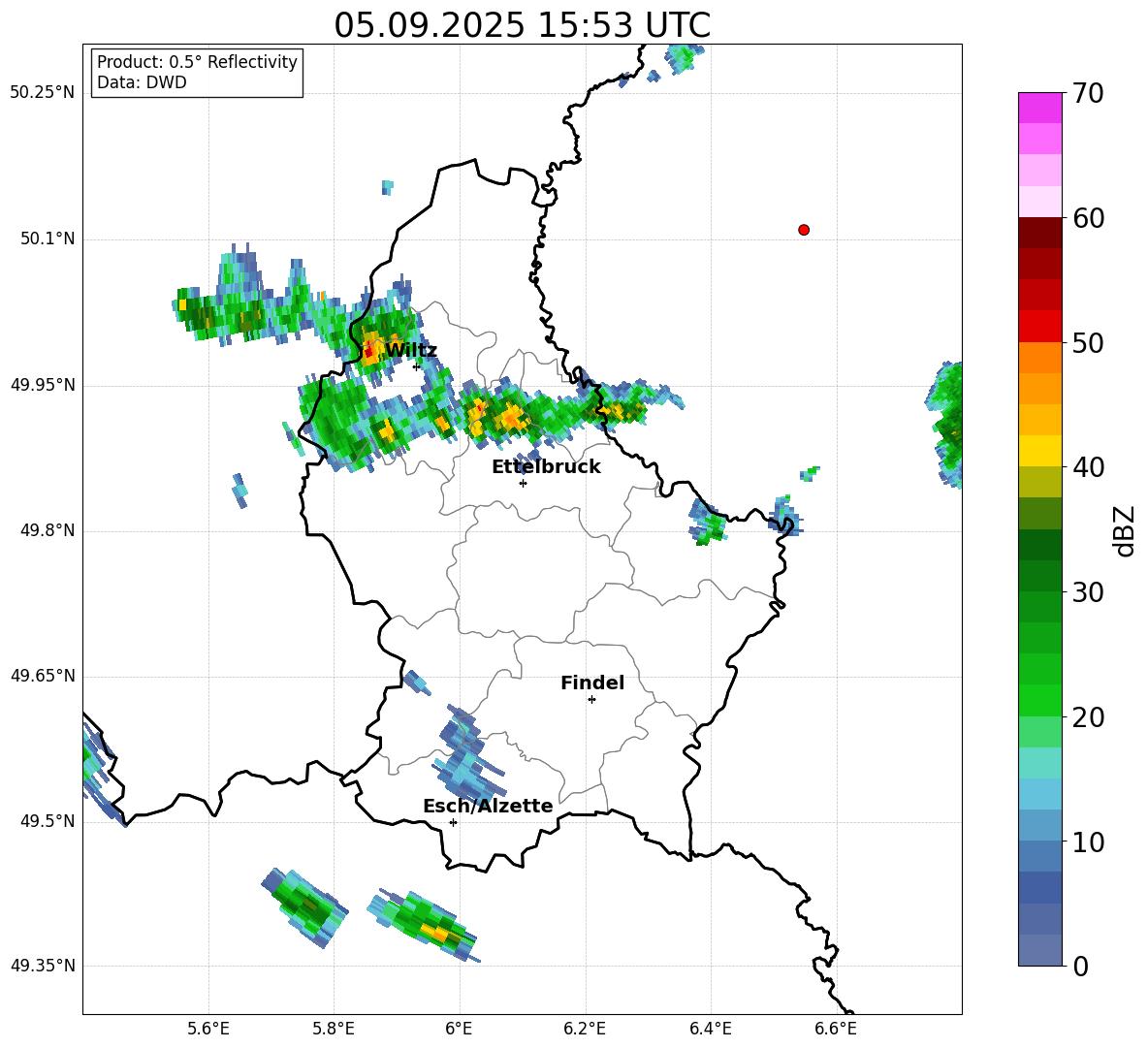Click the magenta top colorbar segment
The width and height of the screenshot is (1148, 1048).
coord(1039,108)
